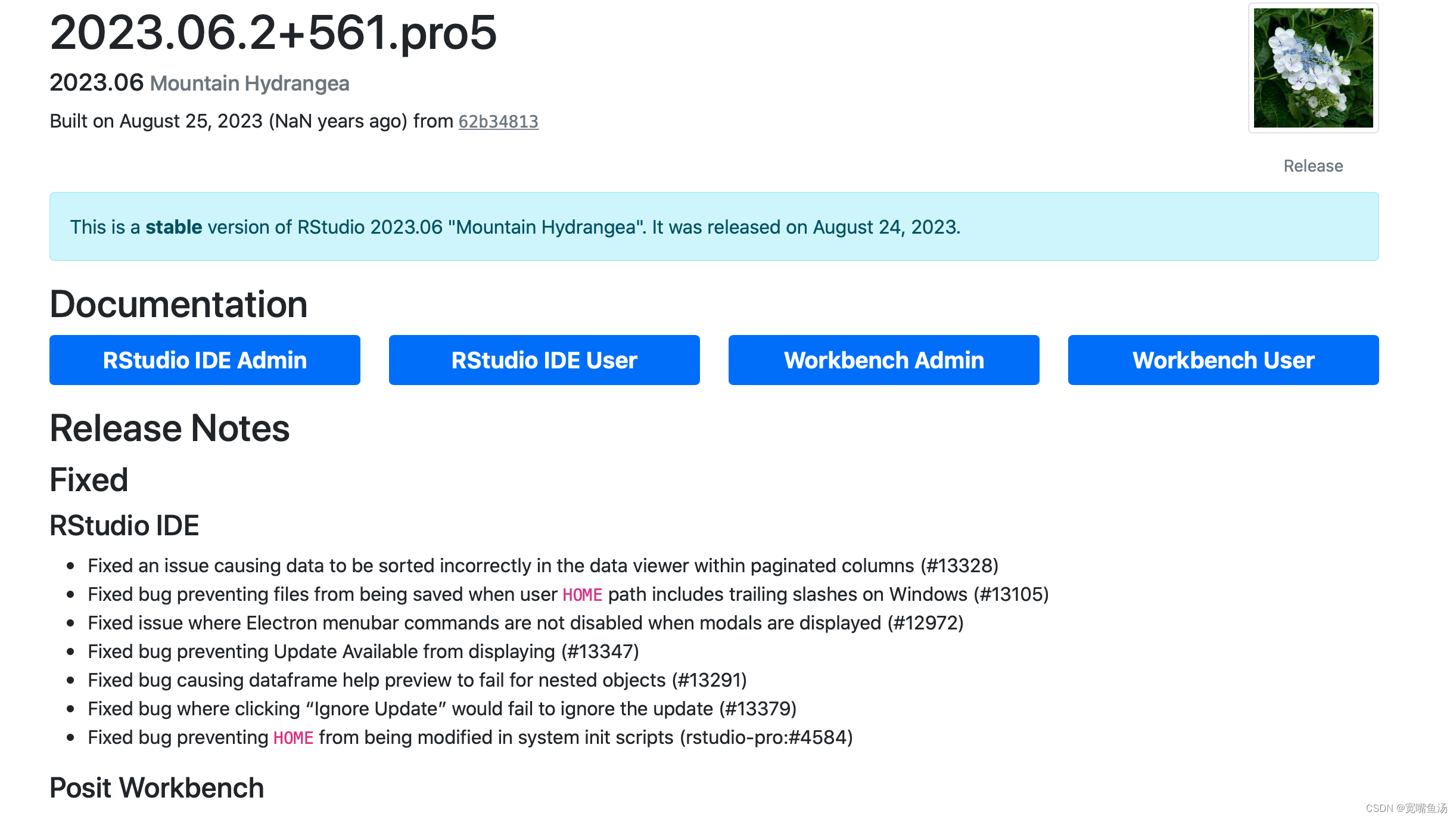Viewport: 1456px width, 819px height.
Task: Click the stable version info banner
Action: 714,227
